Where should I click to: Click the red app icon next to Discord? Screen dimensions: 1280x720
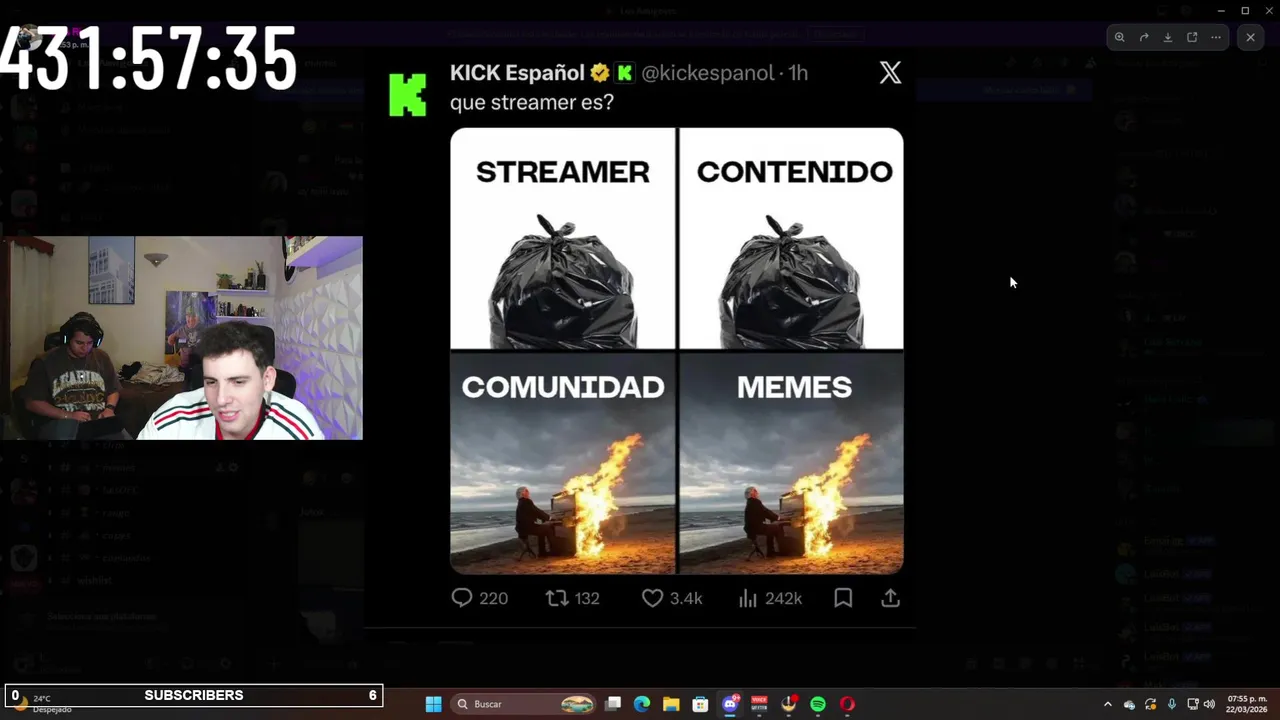point(759,704)
